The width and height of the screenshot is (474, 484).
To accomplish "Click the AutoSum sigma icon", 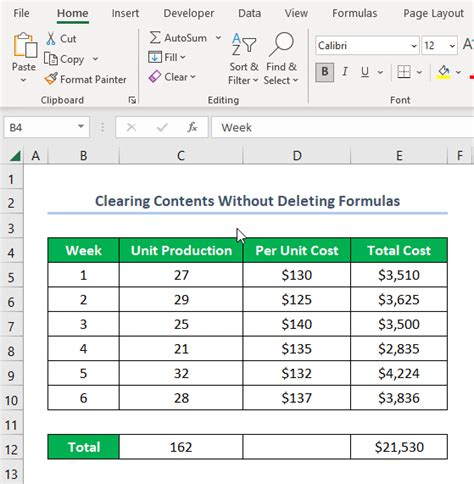I will 155,38.
